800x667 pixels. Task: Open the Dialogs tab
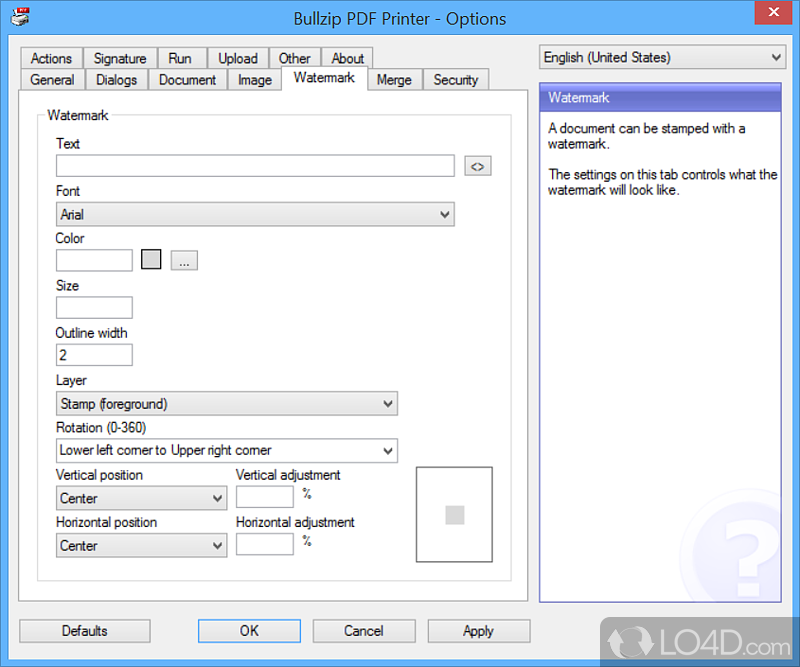click(116, 80)
